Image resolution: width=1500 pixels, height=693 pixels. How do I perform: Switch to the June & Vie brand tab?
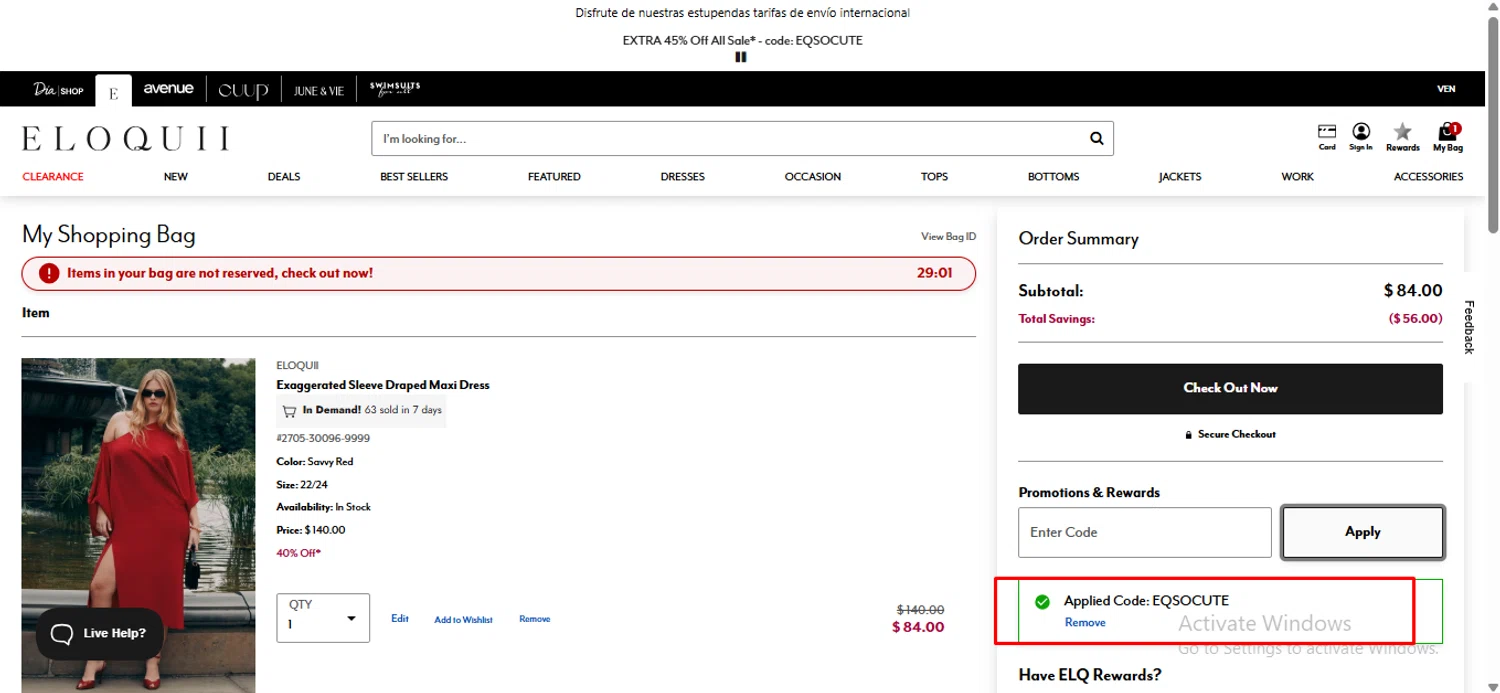(x=319, y=90)
